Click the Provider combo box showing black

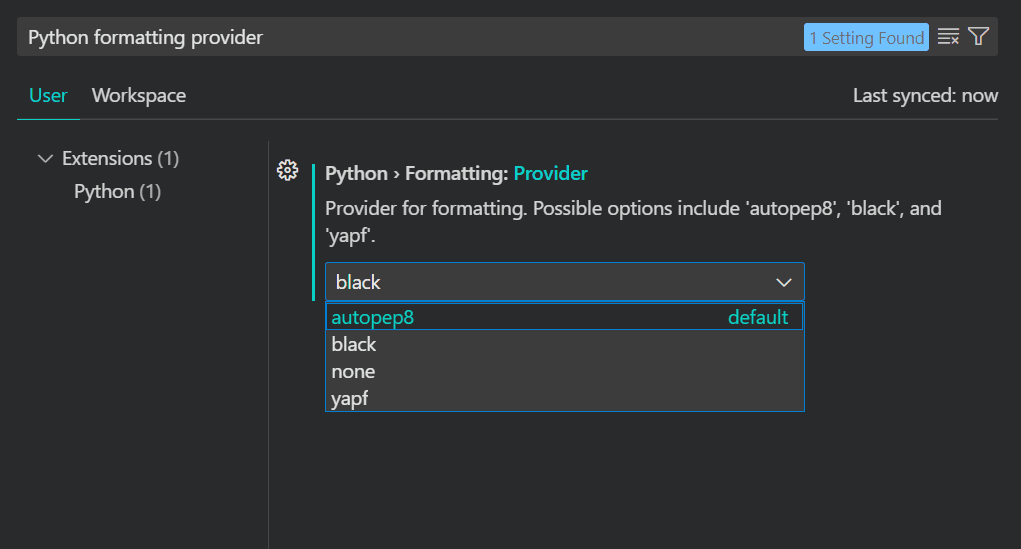(550, 282)
